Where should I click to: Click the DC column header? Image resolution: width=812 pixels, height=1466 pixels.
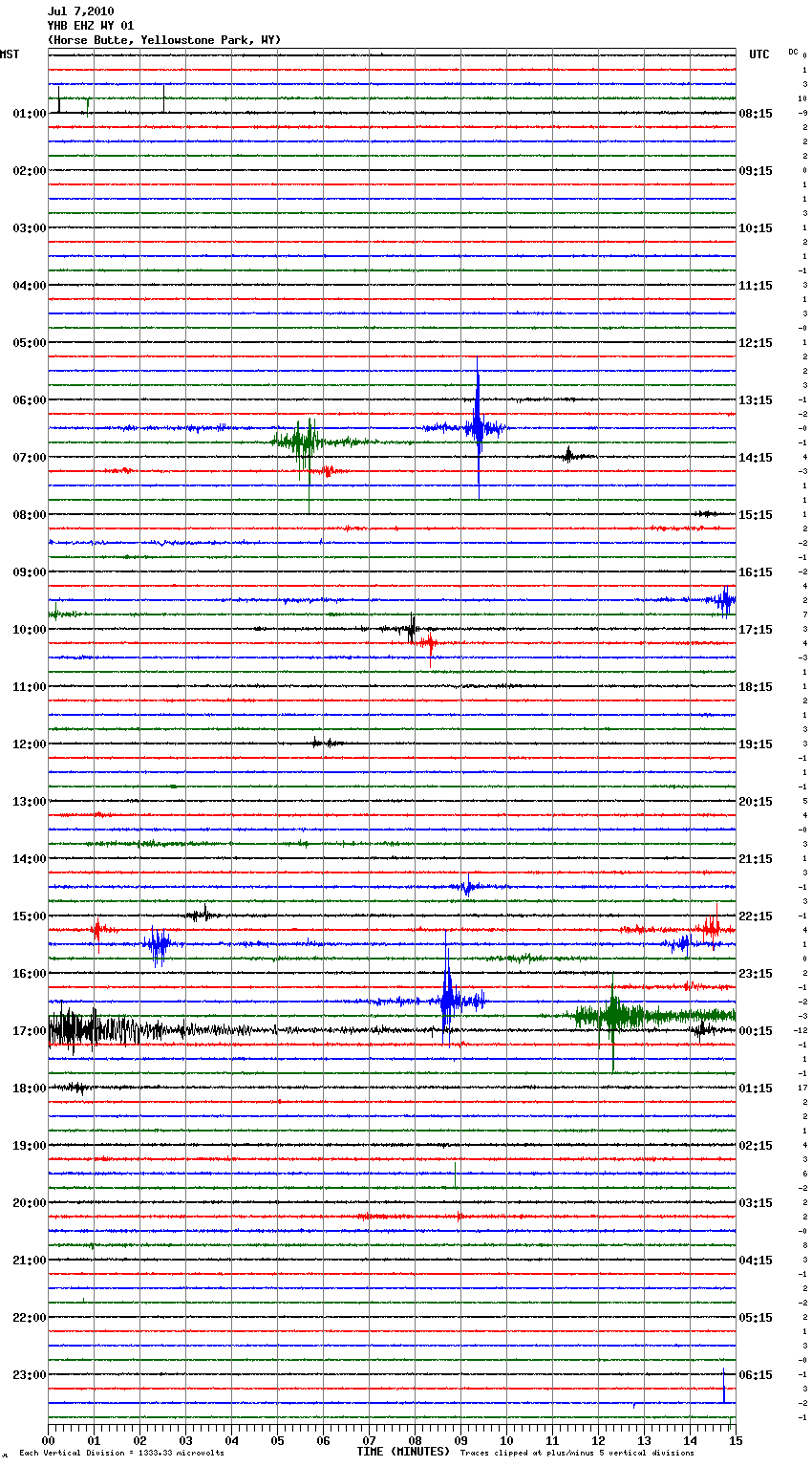tap(793, 52)
